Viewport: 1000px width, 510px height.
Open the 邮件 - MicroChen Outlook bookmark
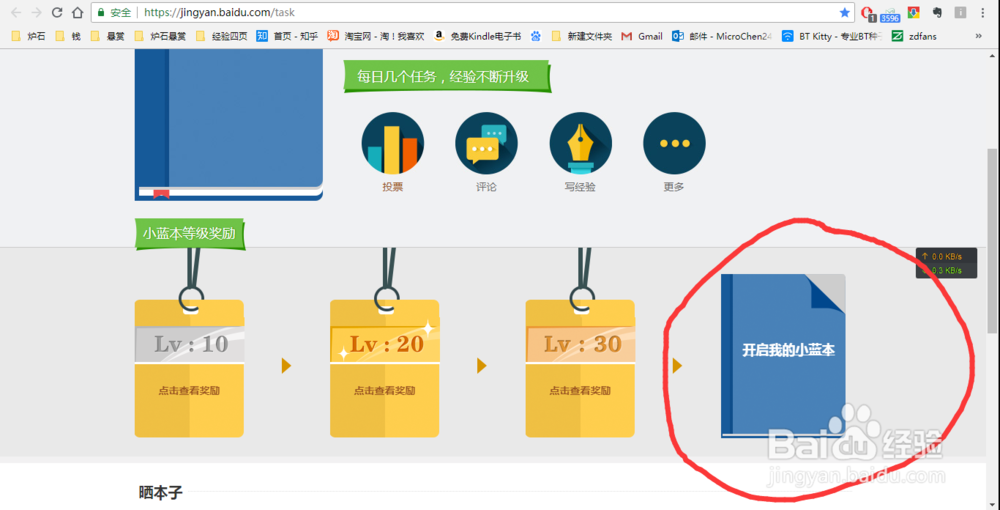tap(722, 36)
